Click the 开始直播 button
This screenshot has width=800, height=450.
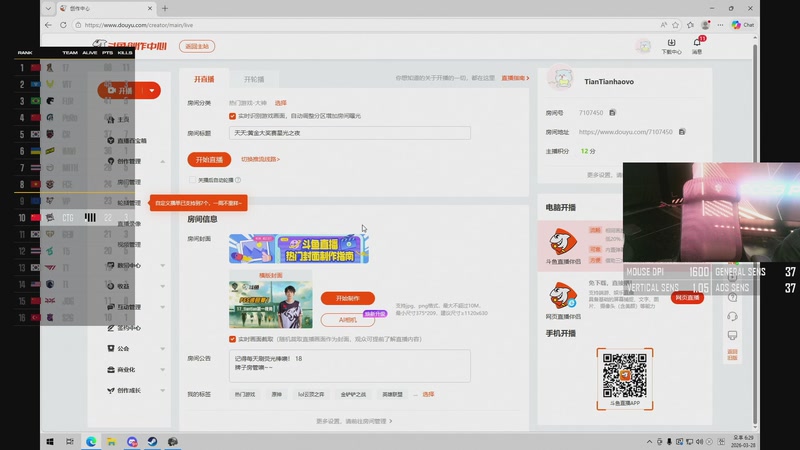(209, 160)
